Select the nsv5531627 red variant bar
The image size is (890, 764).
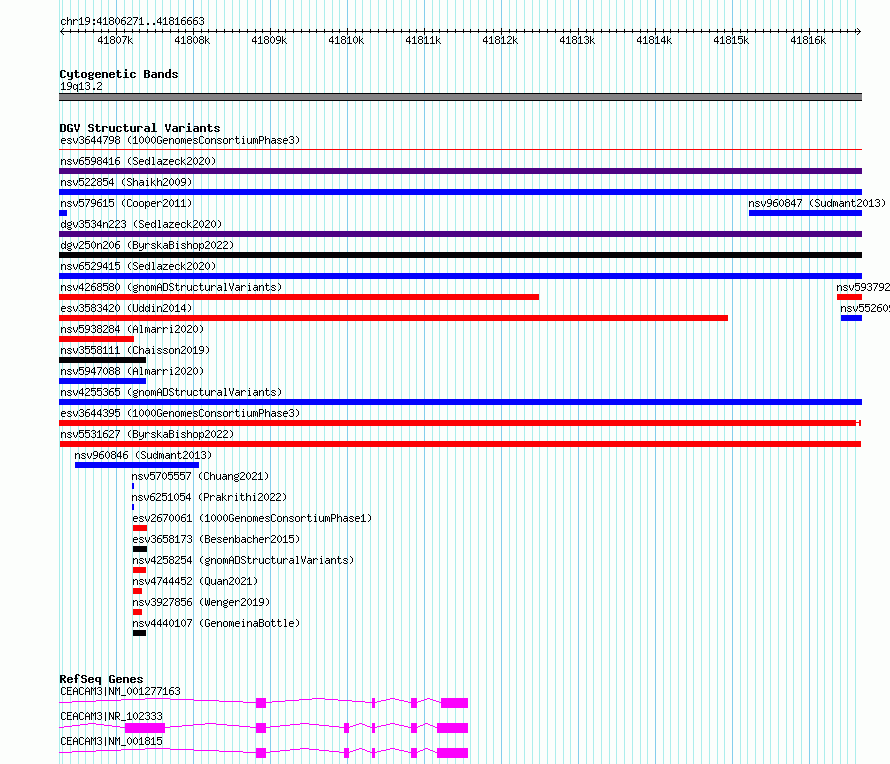coord(460,444)
